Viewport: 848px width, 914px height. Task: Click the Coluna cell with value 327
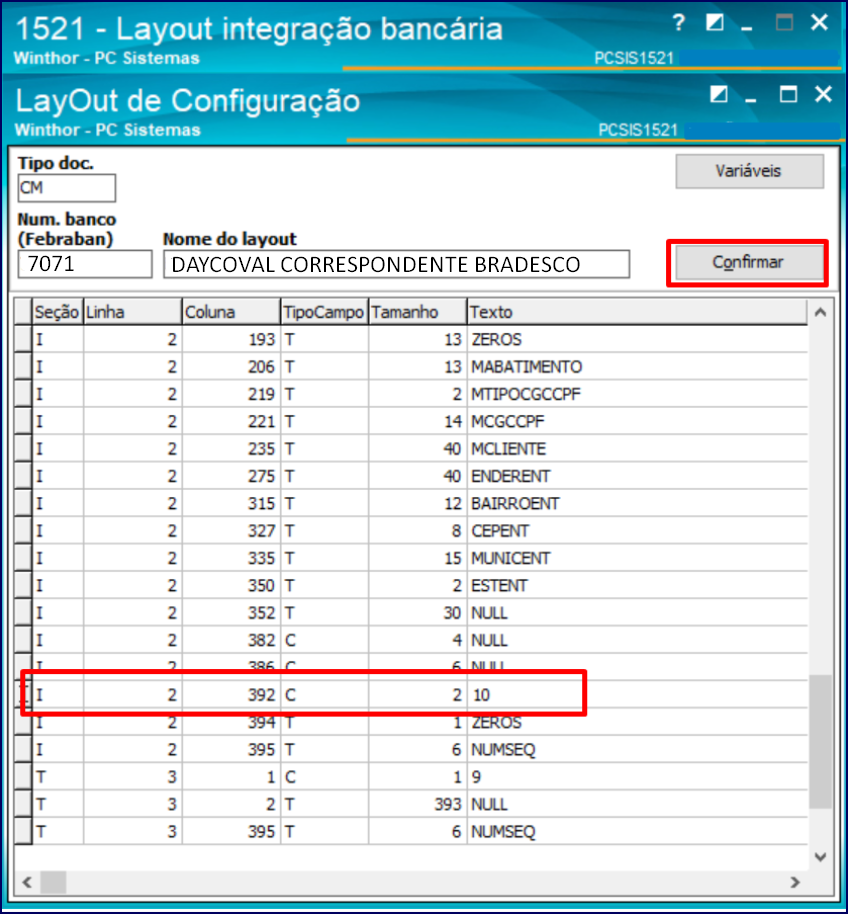coord(231,531)
